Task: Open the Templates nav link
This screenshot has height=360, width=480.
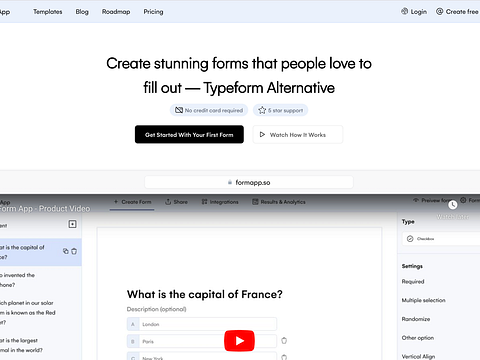Action: (48, 12)
